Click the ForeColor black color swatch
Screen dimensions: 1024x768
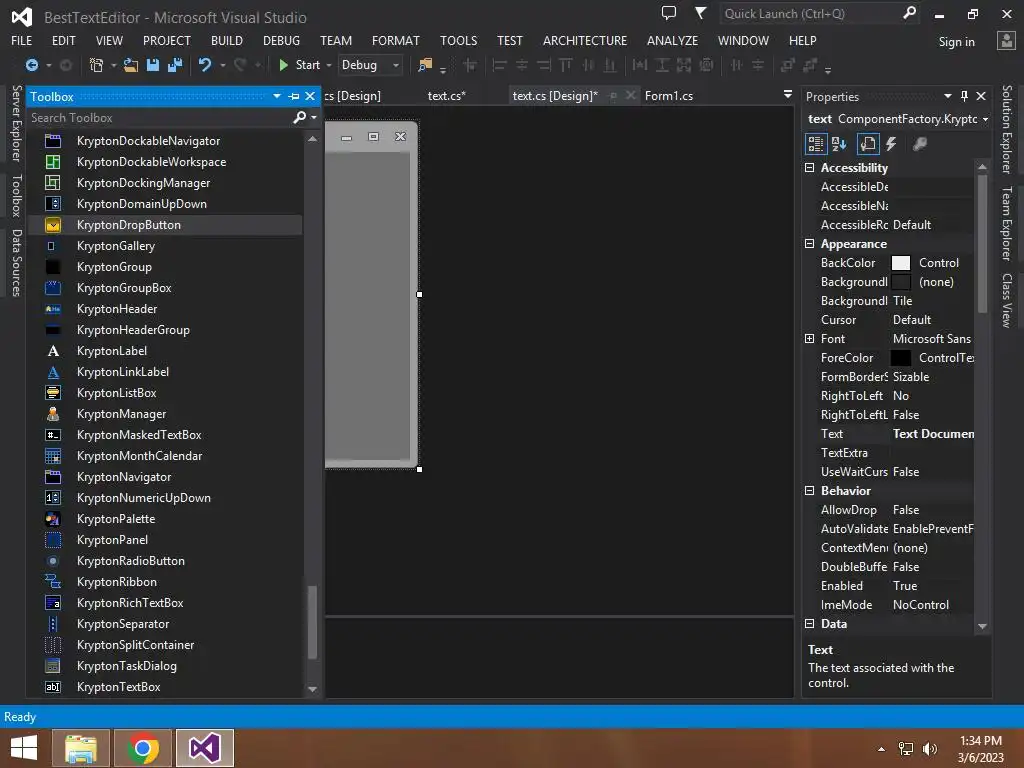click(x=901, y=358)
